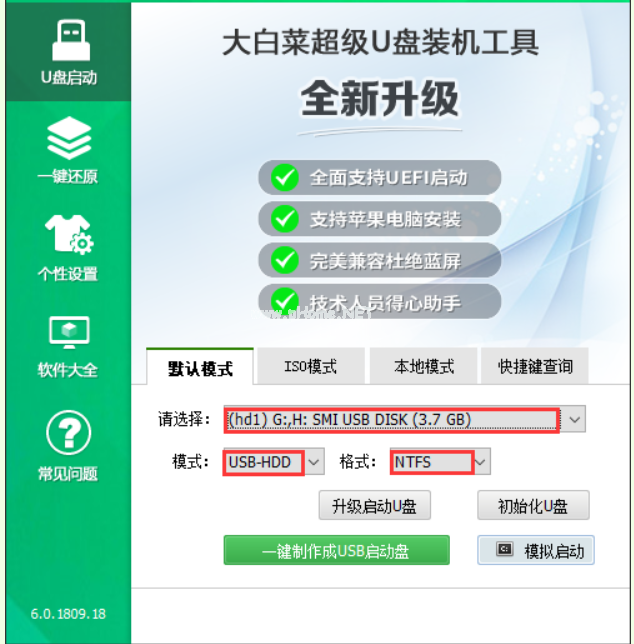Select the 一键还原 layers icon
The image size is (634, 644).
tap(69, 138)
